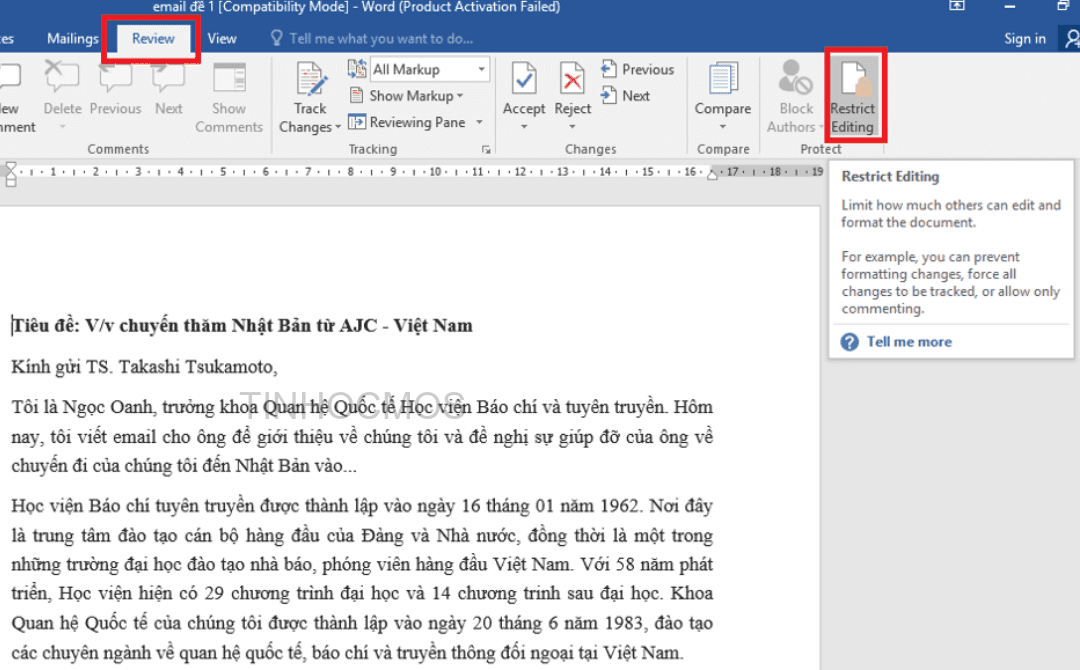Open the Tracking group dialog launcher
Viewport: 1080px width, 670px height.
(x=486, y=149)
